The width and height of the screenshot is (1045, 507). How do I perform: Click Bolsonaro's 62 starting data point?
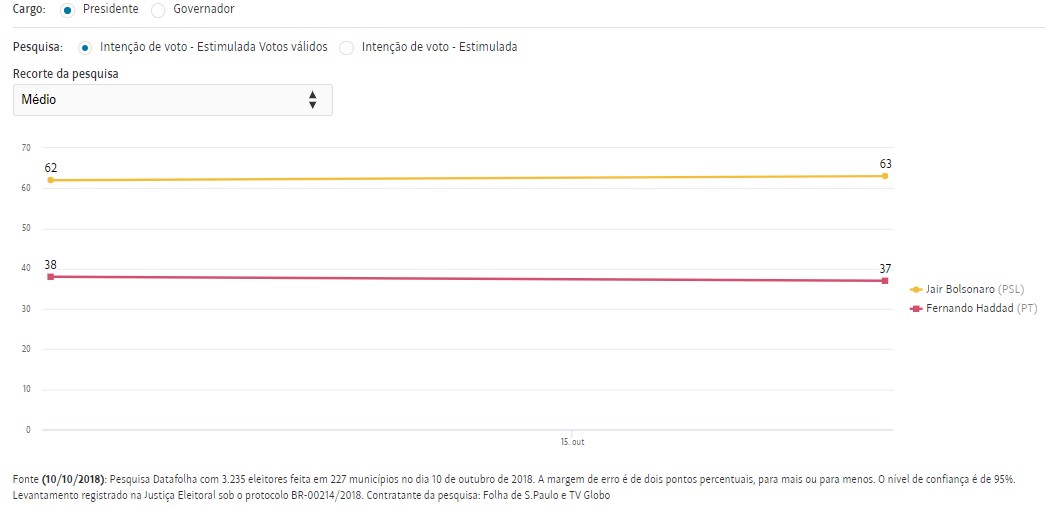50,180
